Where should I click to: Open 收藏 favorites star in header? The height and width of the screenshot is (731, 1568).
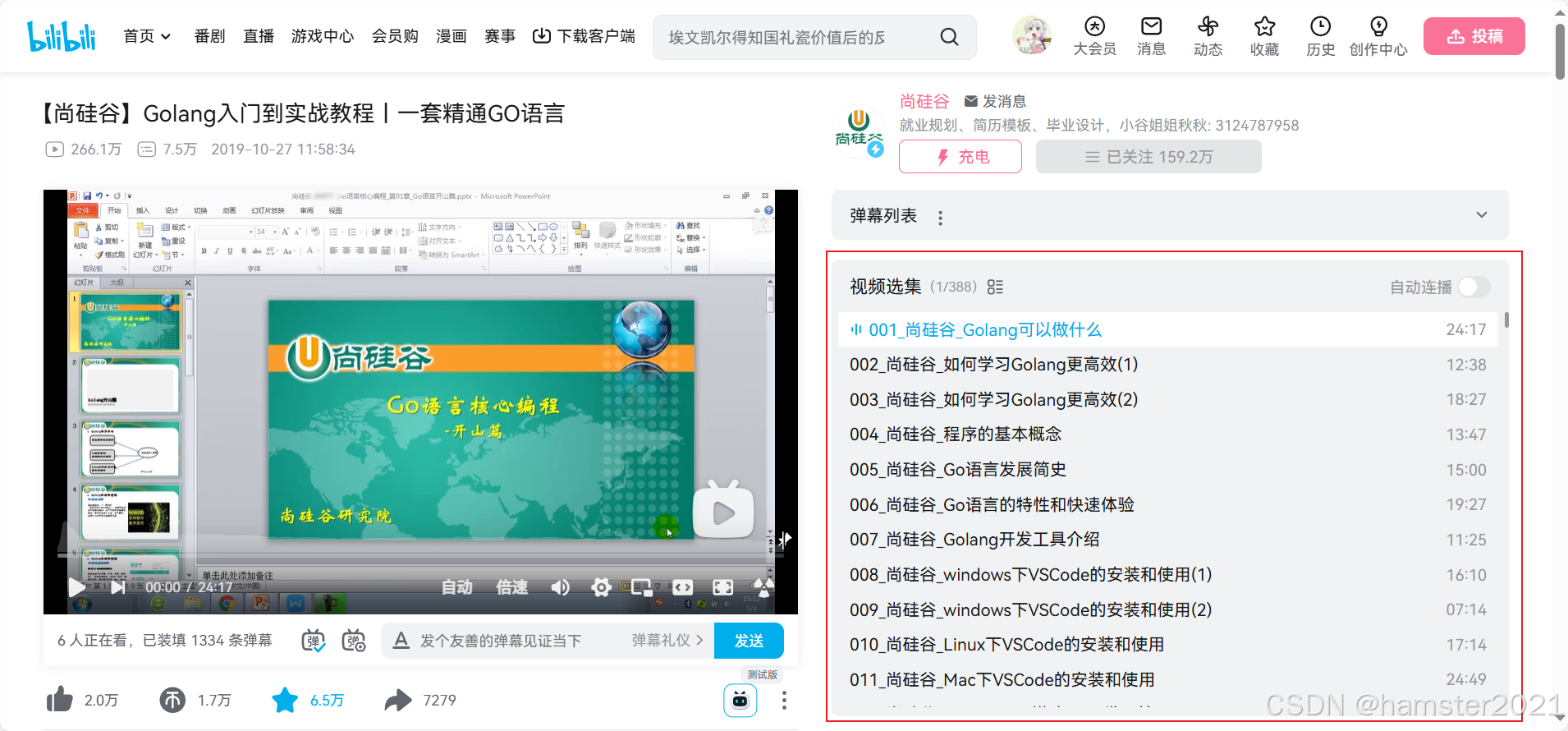click(x=1264, y=37)
